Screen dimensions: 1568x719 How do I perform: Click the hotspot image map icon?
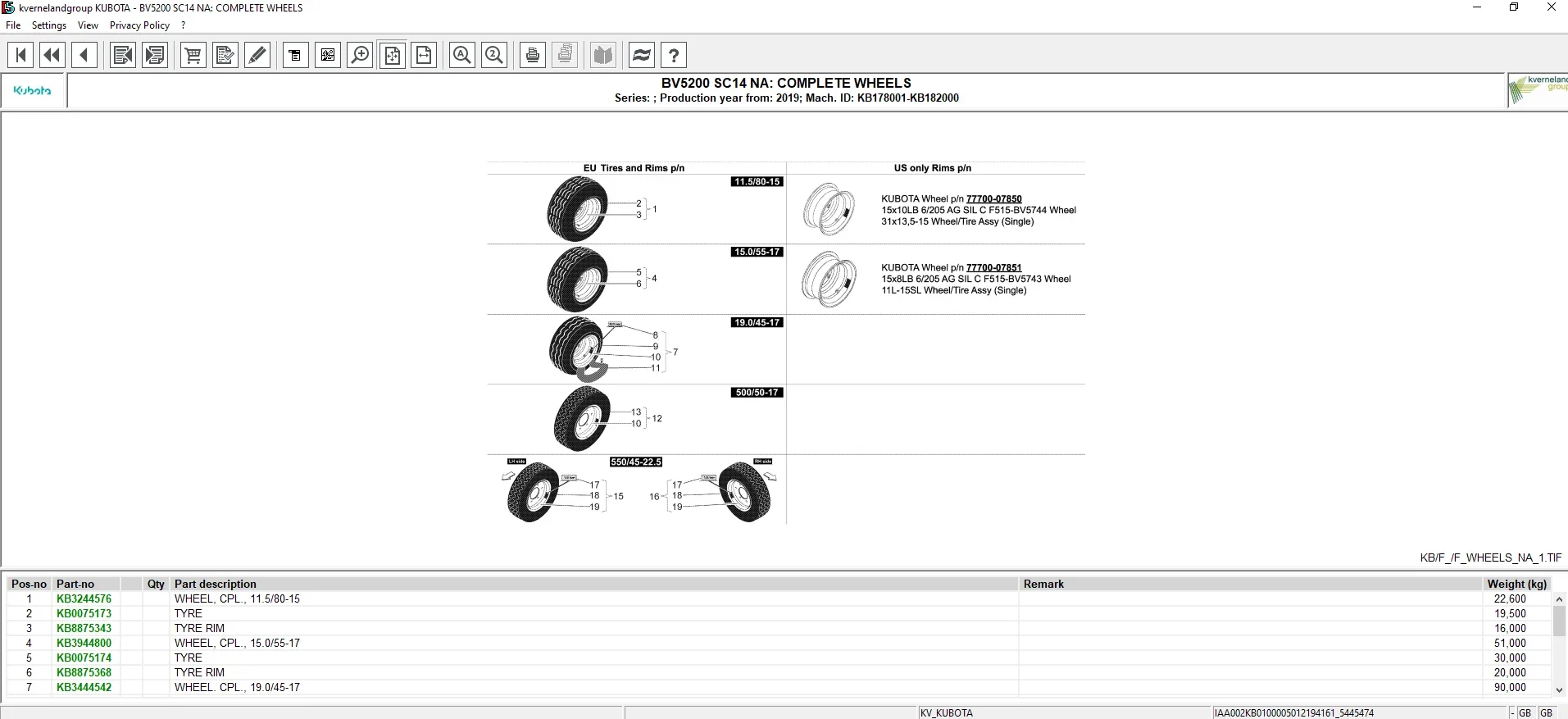coord(328,55)
